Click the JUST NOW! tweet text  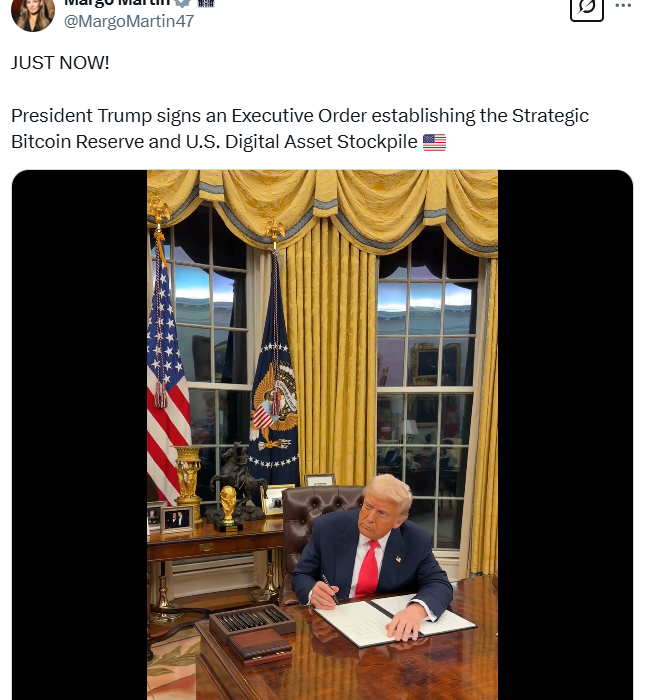pyautogui.click(x=60, y=63)
